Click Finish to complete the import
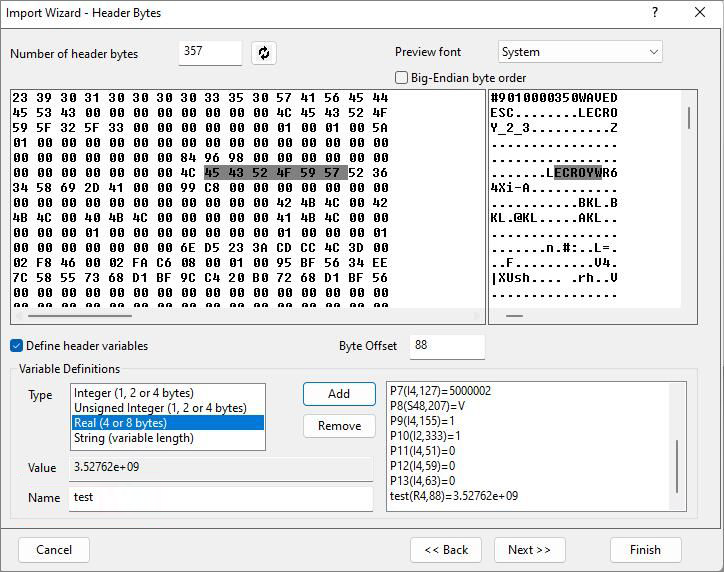The width and height of the screenshot is (724, 572). 645,550
